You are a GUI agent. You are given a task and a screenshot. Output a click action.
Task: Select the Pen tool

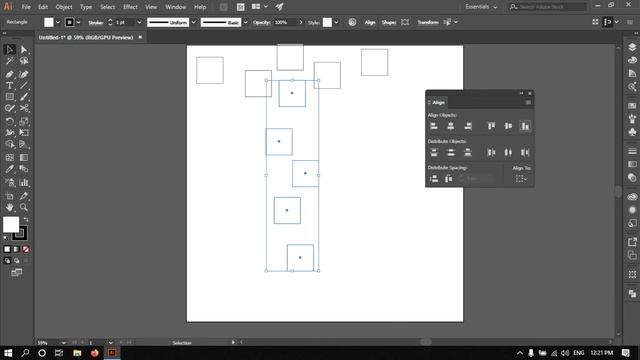pyautogui.click(x=9, y=74)
